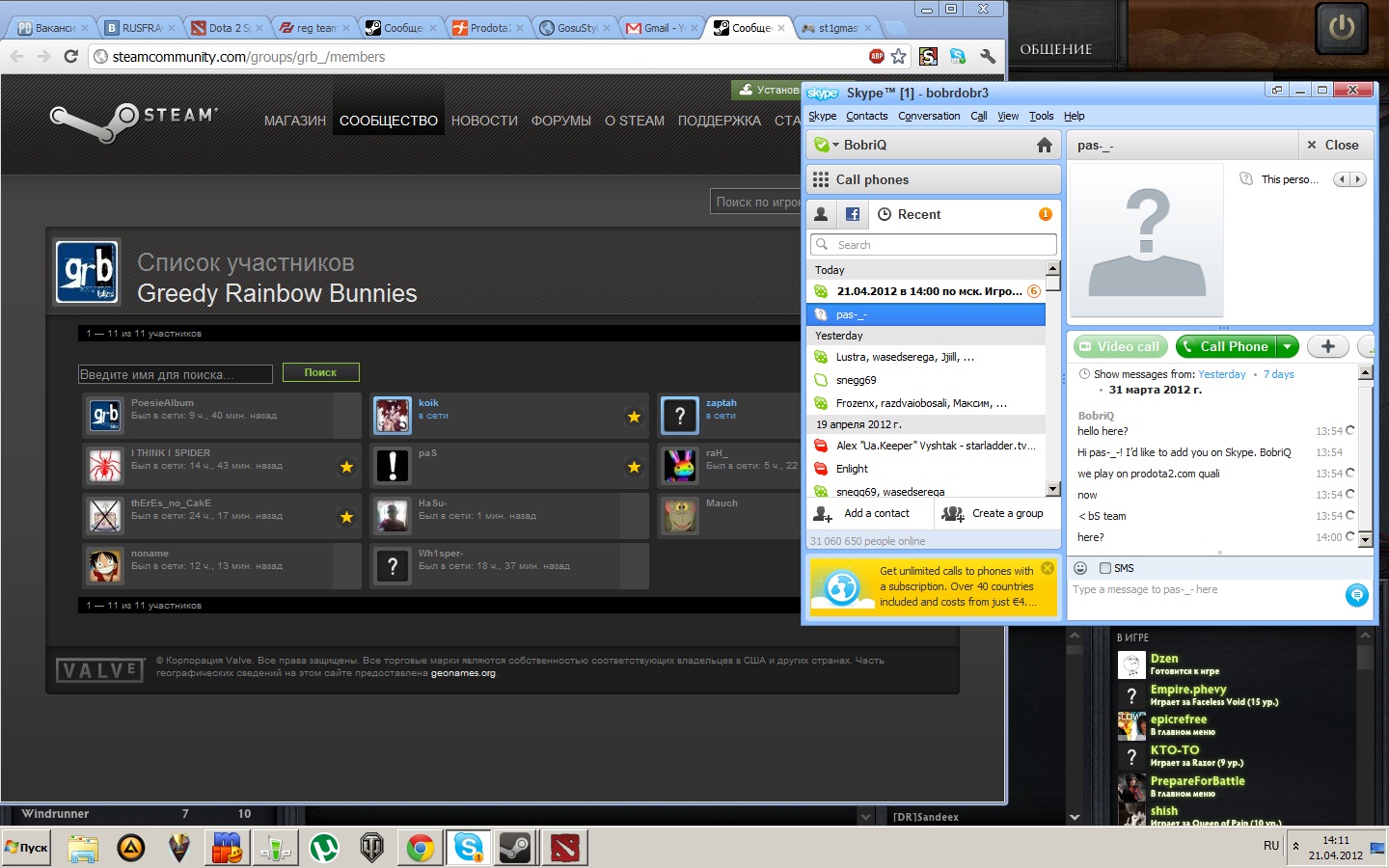The height and width of the screenshot is (868, 1389).
Task: Start a Video call with pas-_-
Action: [x=1120, y=346]
